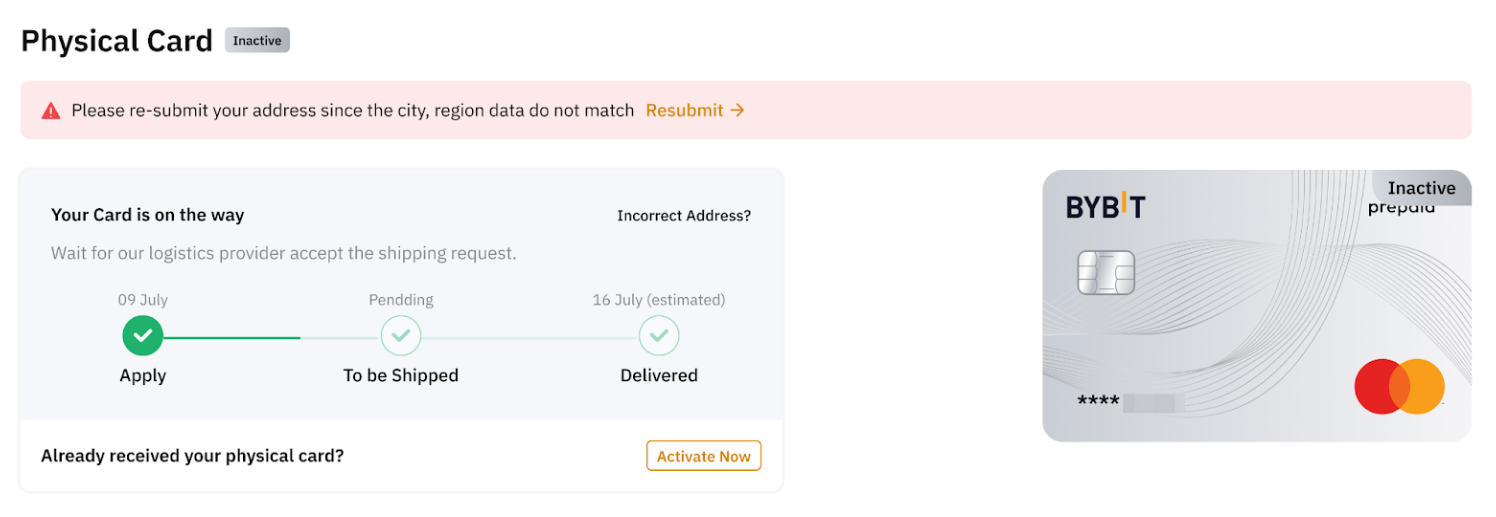Click the Bybit logo on the card
The image size is (1496, 517).
click(1105, 207)
